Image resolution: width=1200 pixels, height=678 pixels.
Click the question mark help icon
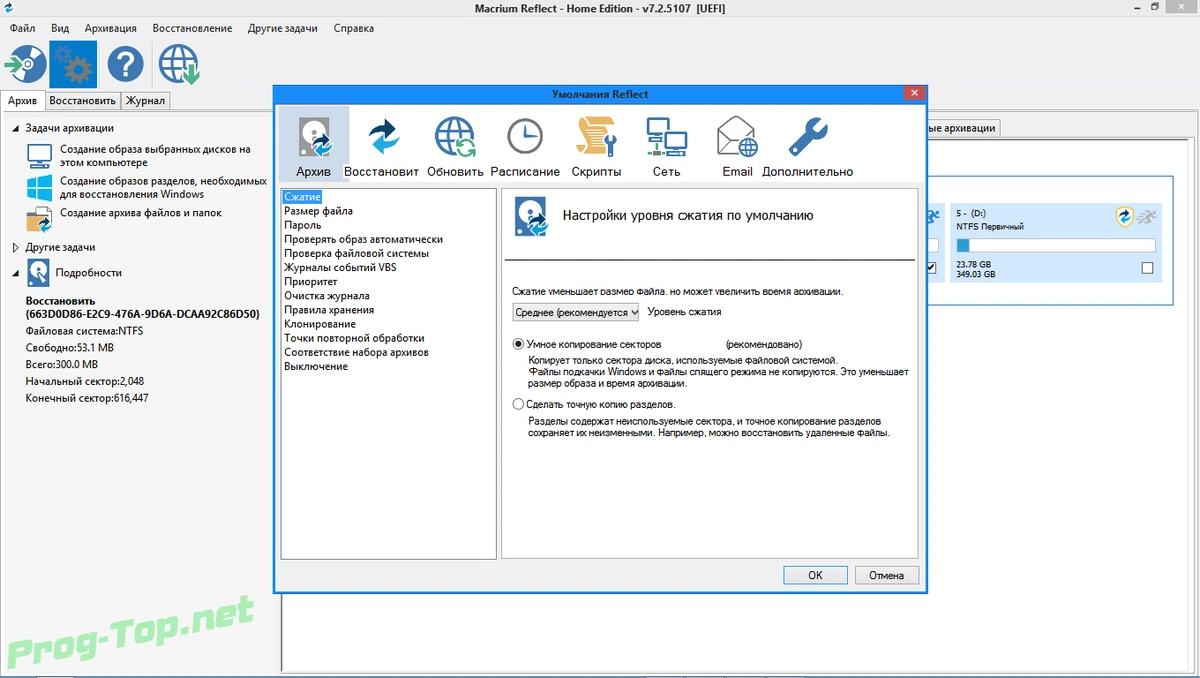[126, 66]
